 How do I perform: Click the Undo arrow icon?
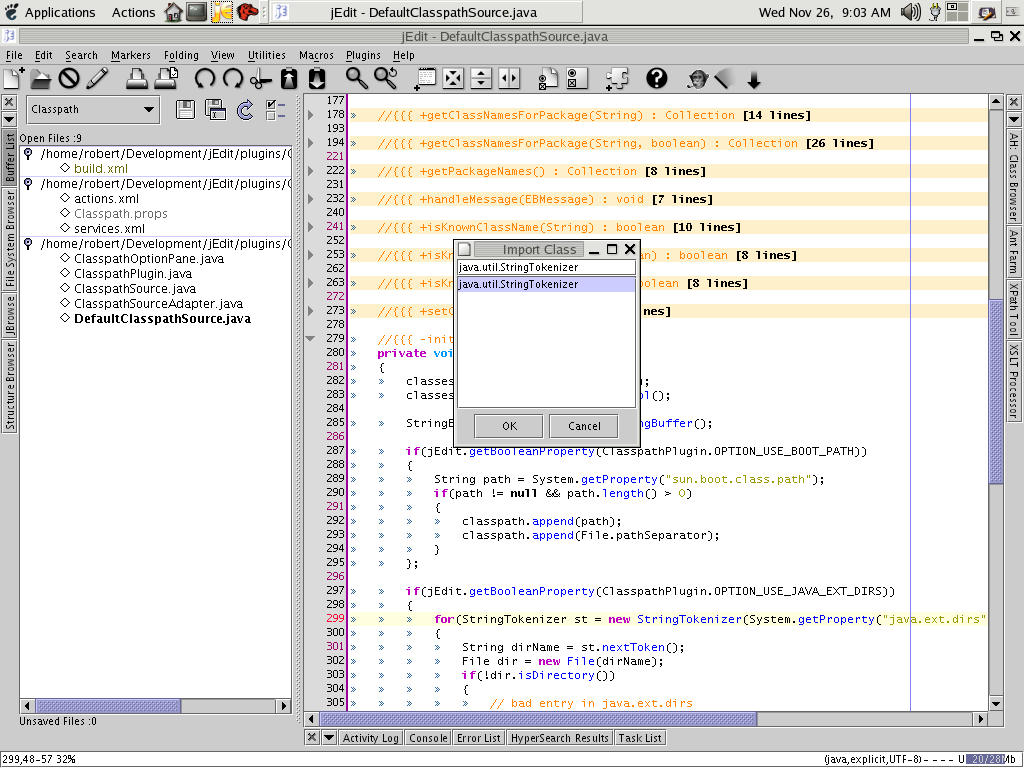pyautogui.click(x=205, y=79)
